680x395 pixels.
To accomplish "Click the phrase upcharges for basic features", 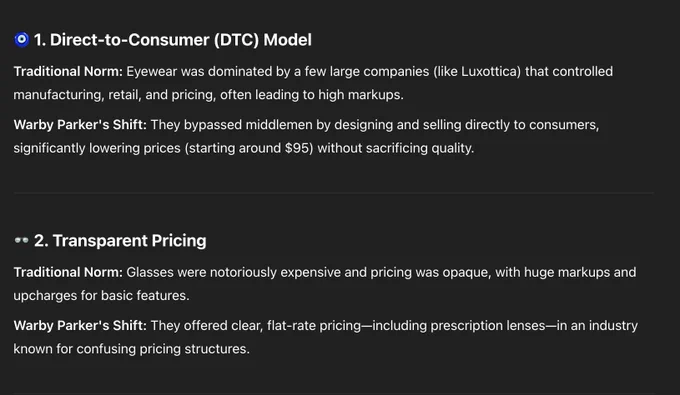I will (100, 296).
